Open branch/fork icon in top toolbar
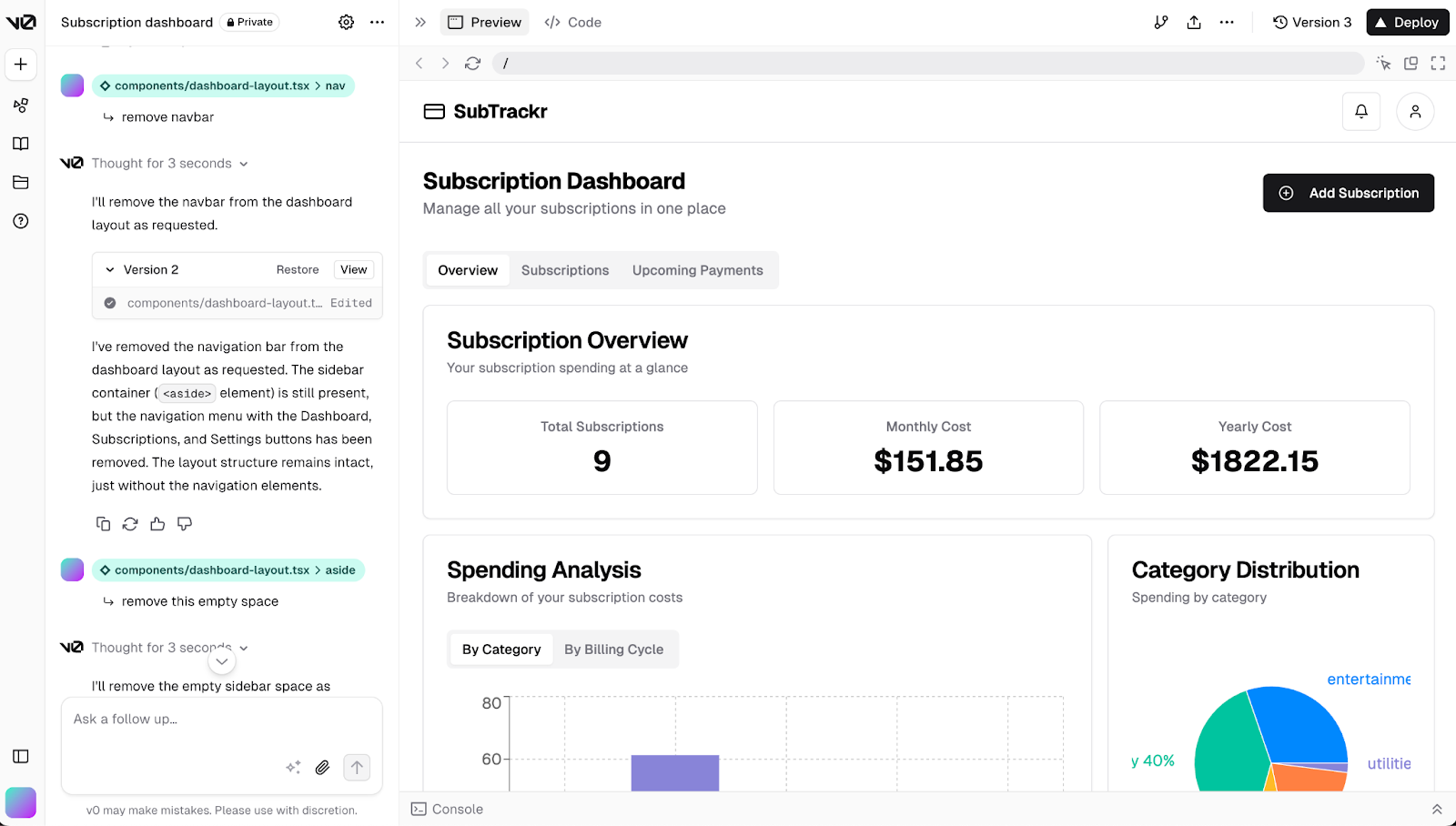The image size is (1456, 826). point(1161,22)
